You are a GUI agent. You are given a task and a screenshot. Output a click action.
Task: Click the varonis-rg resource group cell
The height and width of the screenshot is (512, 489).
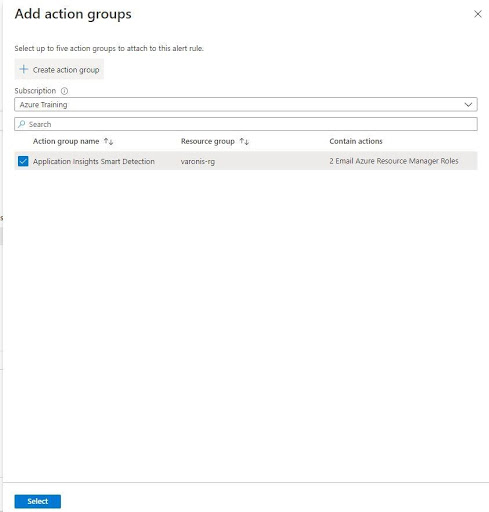[198, 161]
